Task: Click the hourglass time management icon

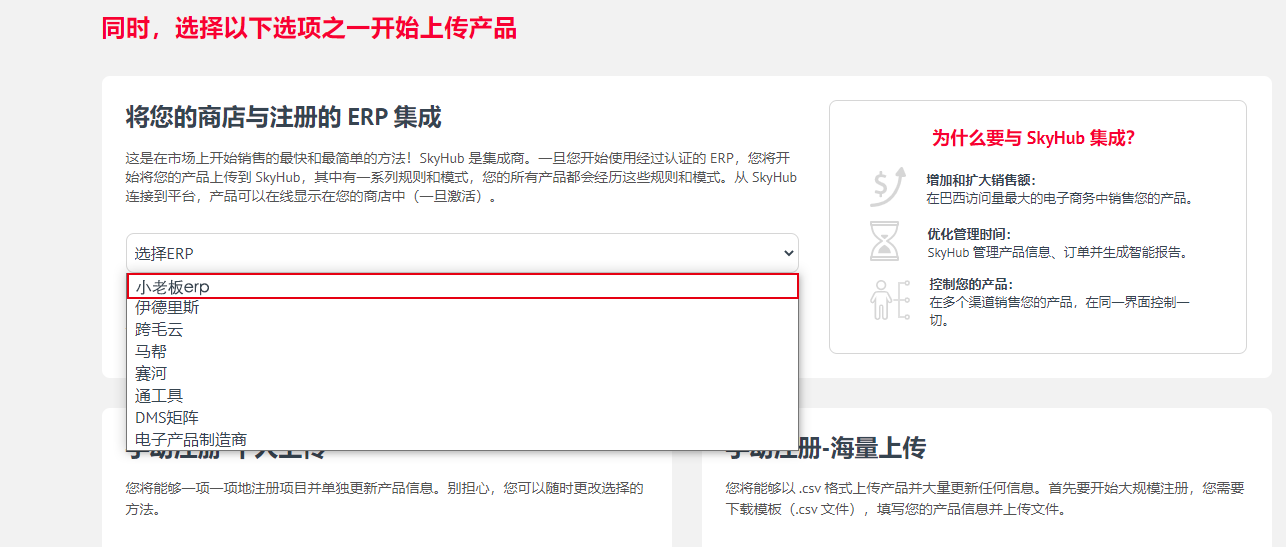Action: (884, 242)
